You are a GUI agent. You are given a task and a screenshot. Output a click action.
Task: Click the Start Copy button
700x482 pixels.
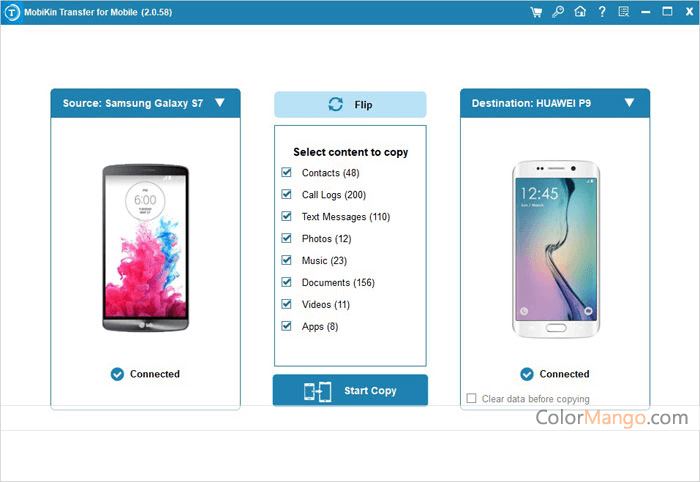point(350,391)
